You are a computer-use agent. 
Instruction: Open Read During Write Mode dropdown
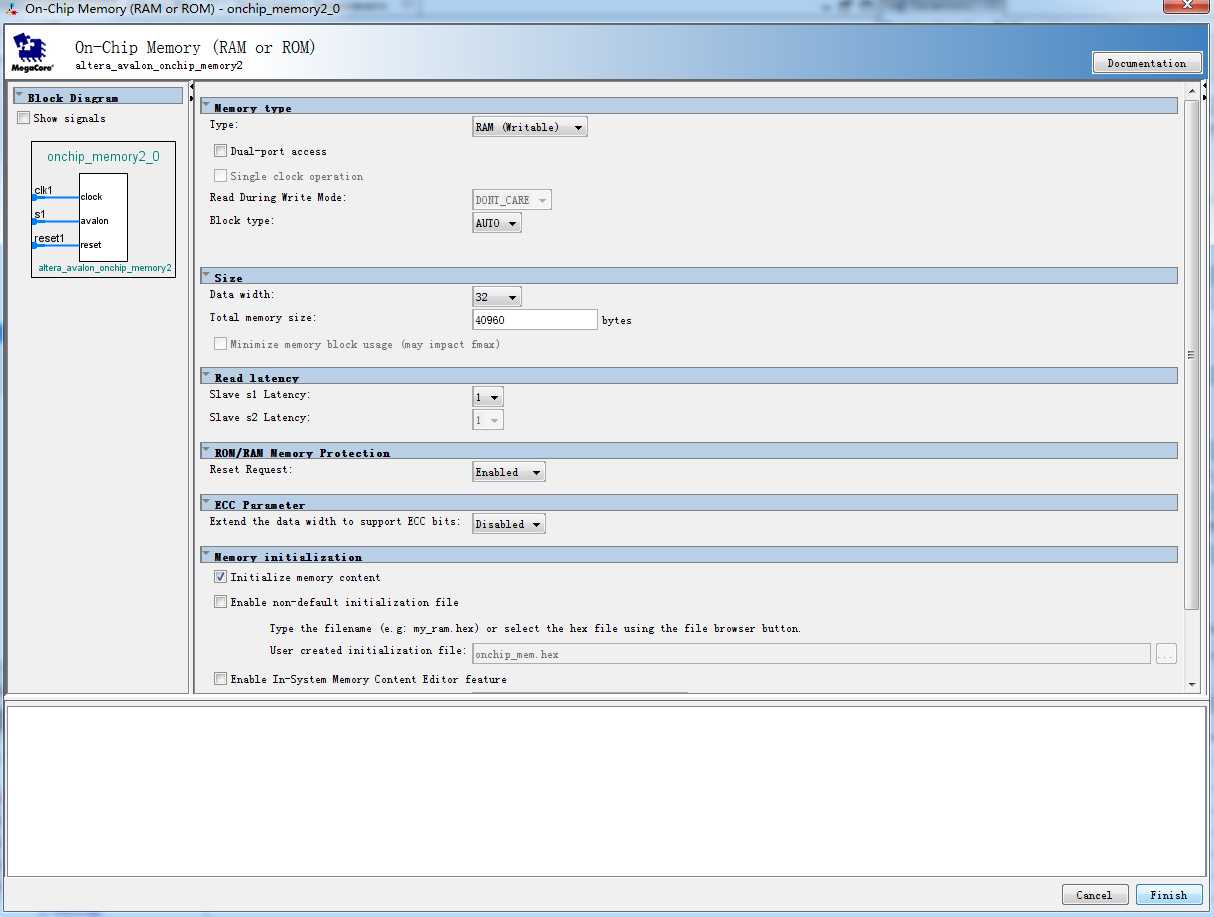[x=512, y=200]
